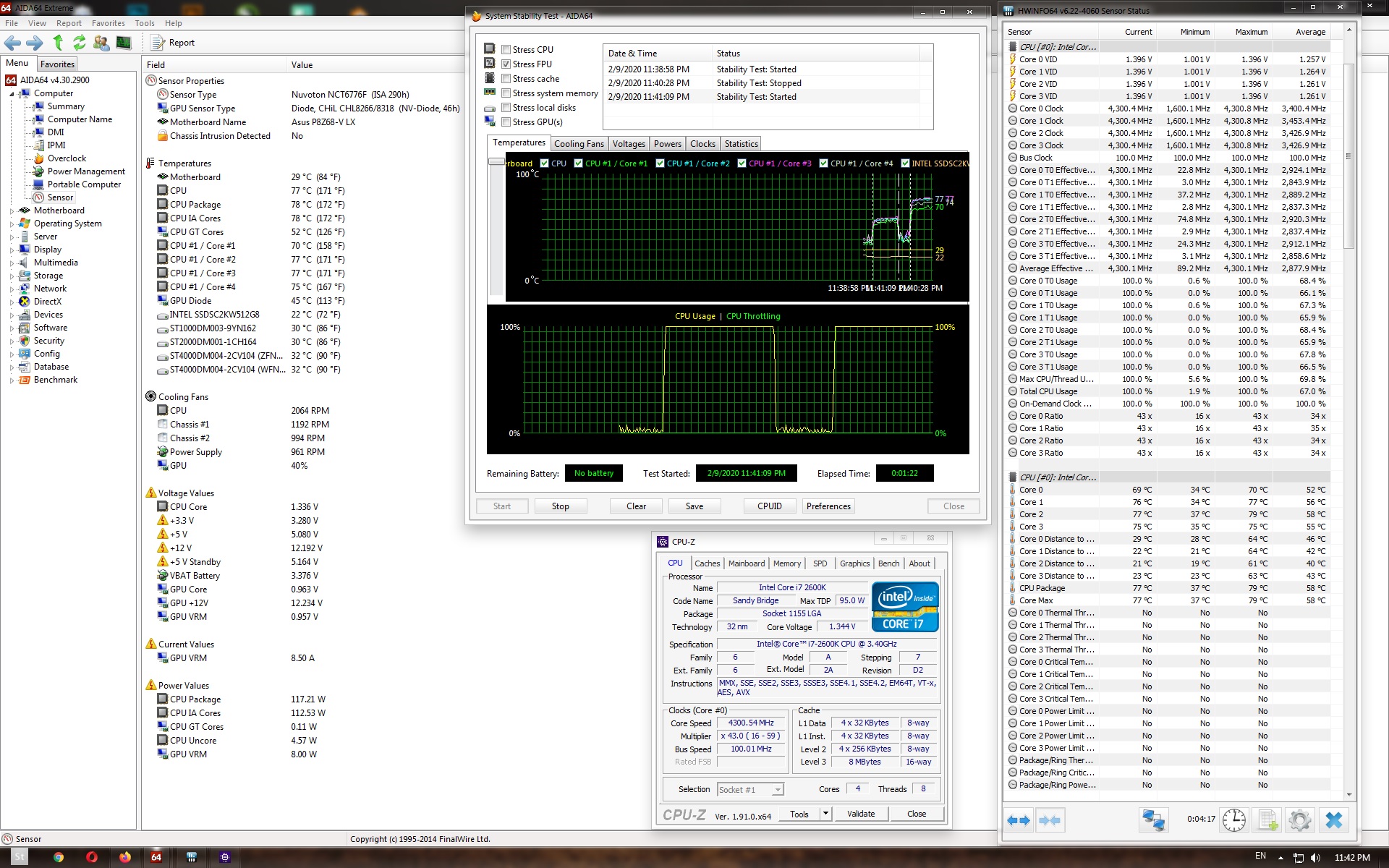Click HWiNFO reset clock icon
Image resolution: width=1389 pixels, height=868 pixels.
1233,820
